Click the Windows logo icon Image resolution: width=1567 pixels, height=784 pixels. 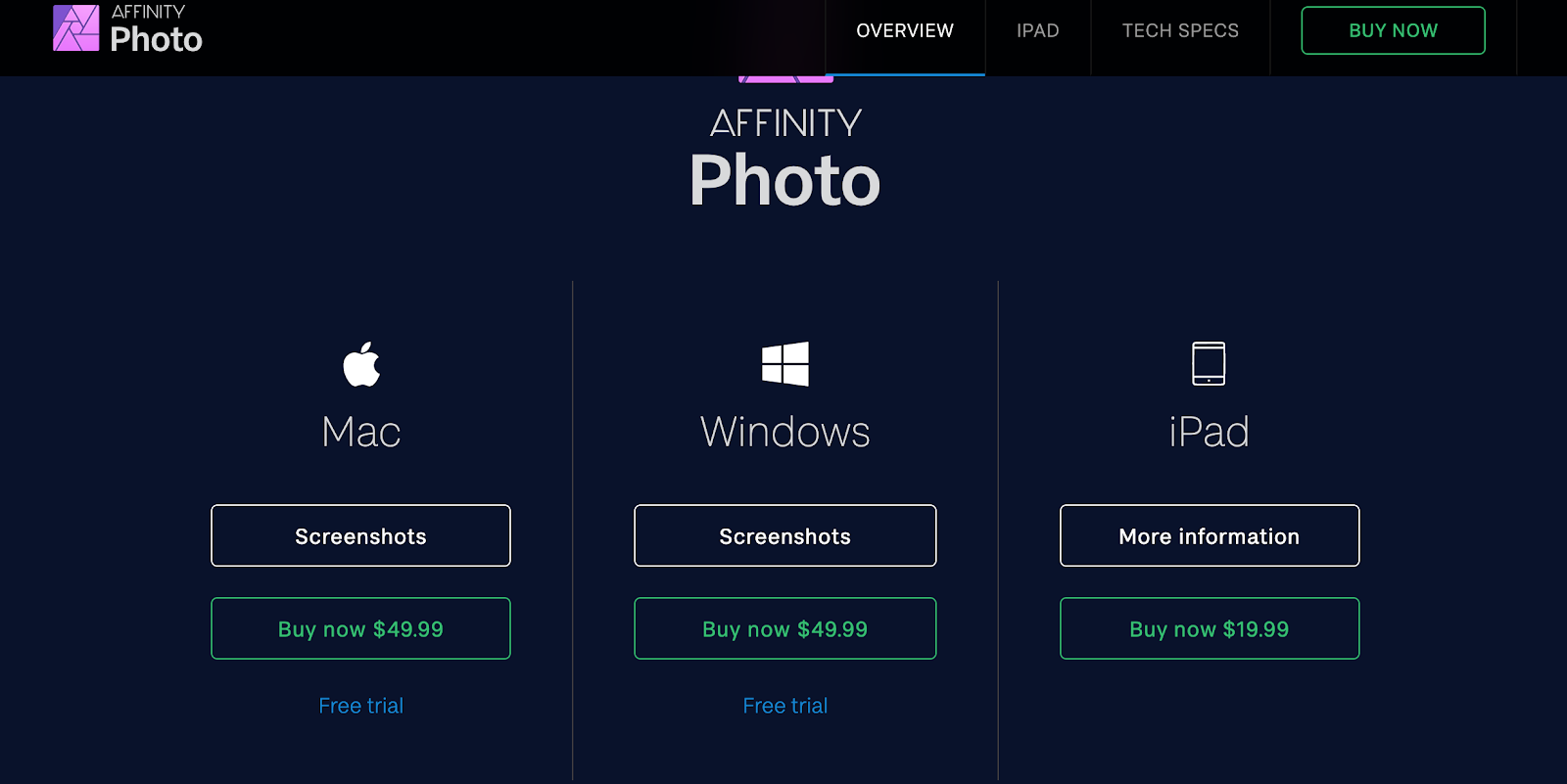point(785,364)
